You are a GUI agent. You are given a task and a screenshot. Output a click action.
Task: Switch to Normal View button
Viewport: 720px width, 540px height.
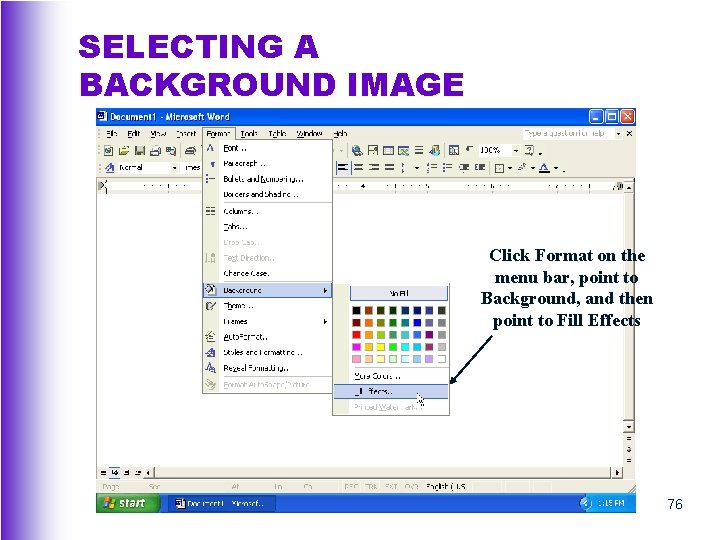(x=104, y=472)
